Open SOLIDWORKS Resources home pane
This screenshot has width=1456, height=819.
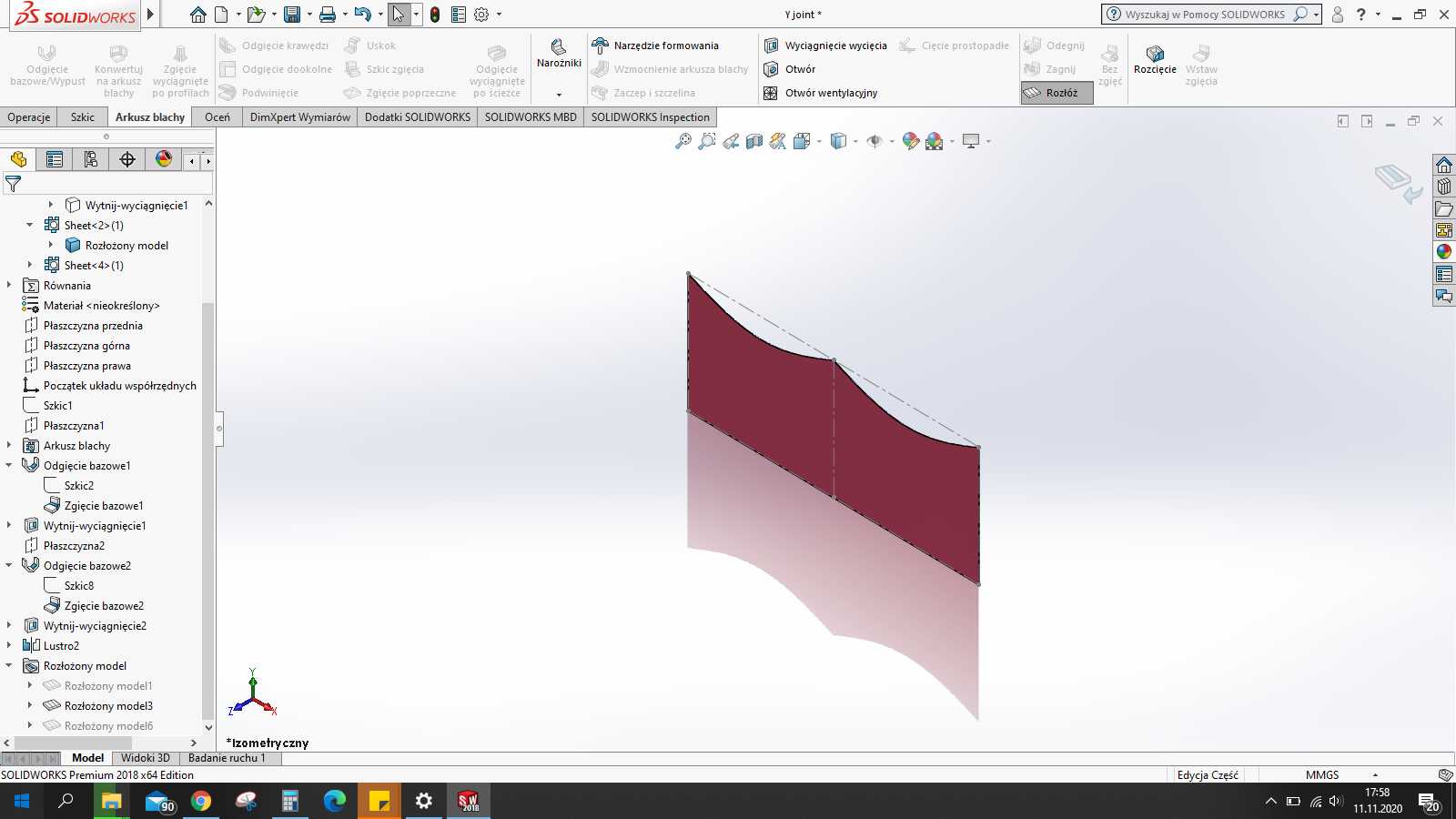tap(1444, 165)
